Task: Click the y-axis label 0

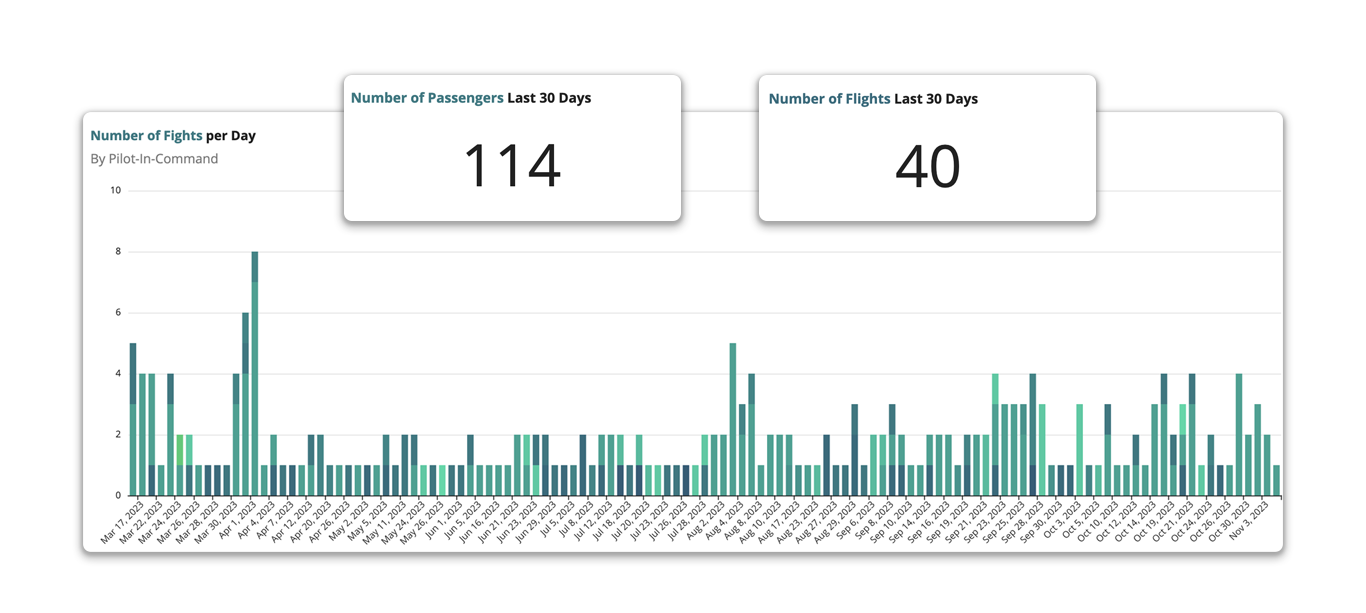Action: 118,495
